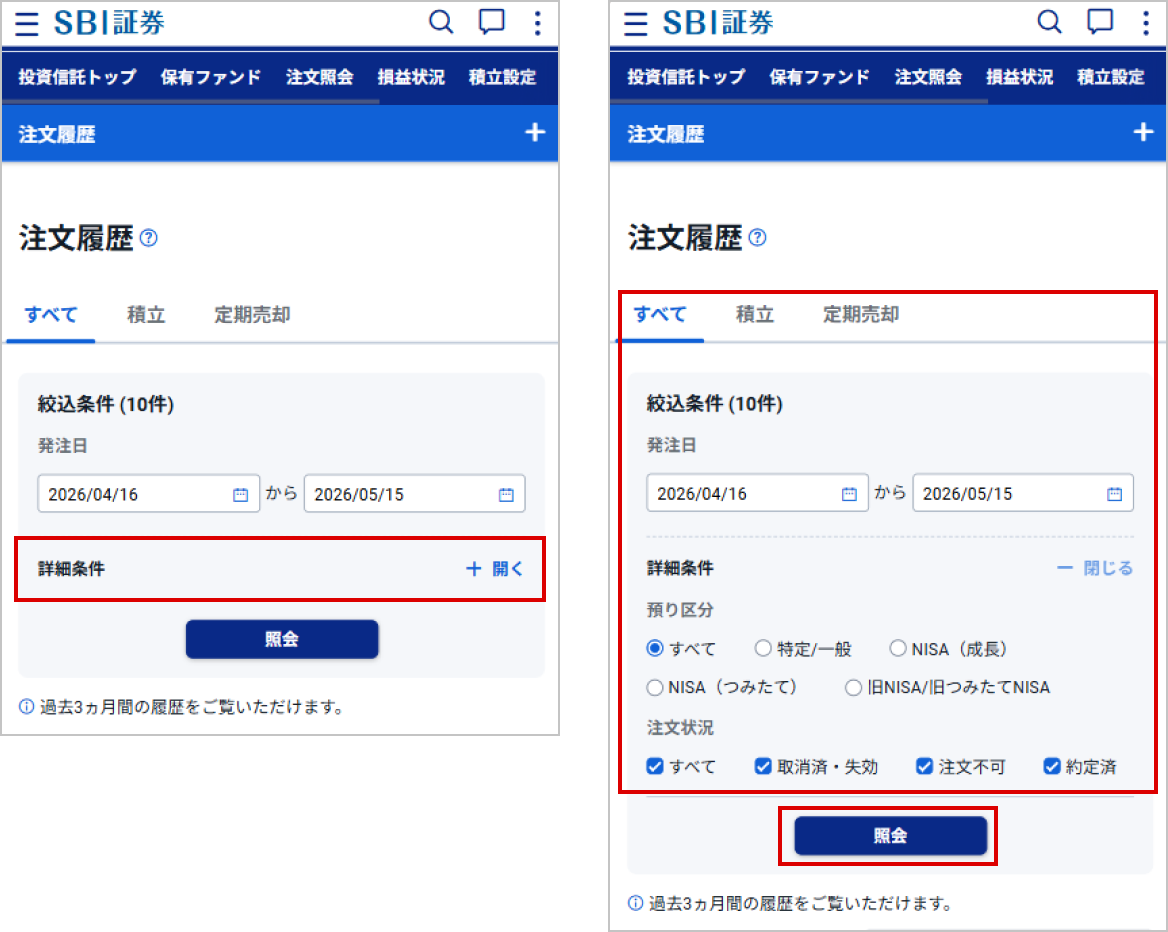
Task: Tap search icon in right screen header
Action: point(1050,22)
